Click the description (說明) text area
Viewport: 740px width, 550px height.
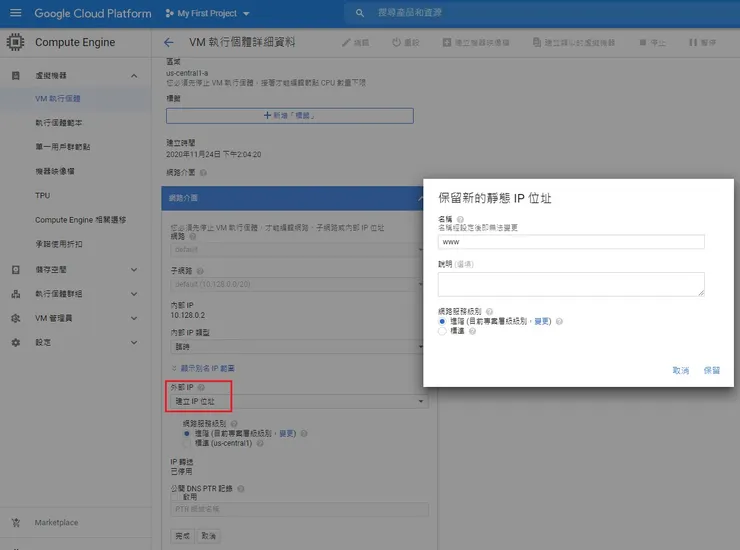point(571,284)
